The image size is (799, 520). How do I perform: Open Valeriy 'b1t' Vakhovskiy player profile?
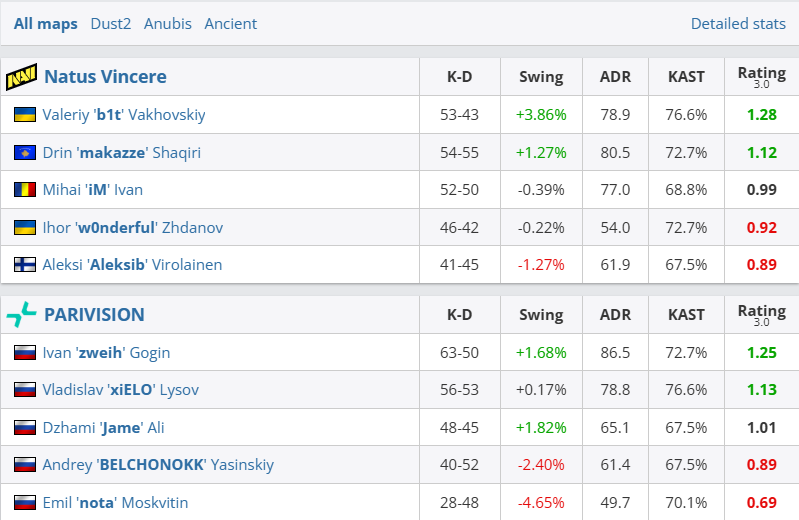[124, 115]
